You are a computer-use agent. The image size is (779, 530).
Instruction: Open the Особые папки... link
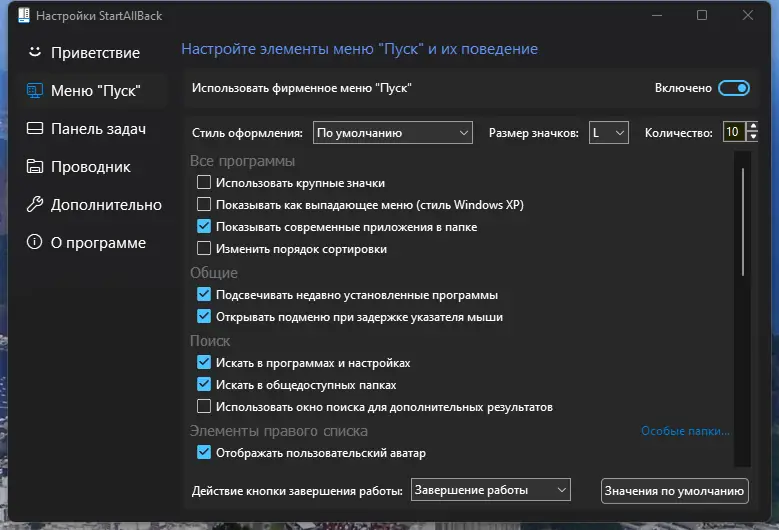pyautogui.click(x=685, y=431)
